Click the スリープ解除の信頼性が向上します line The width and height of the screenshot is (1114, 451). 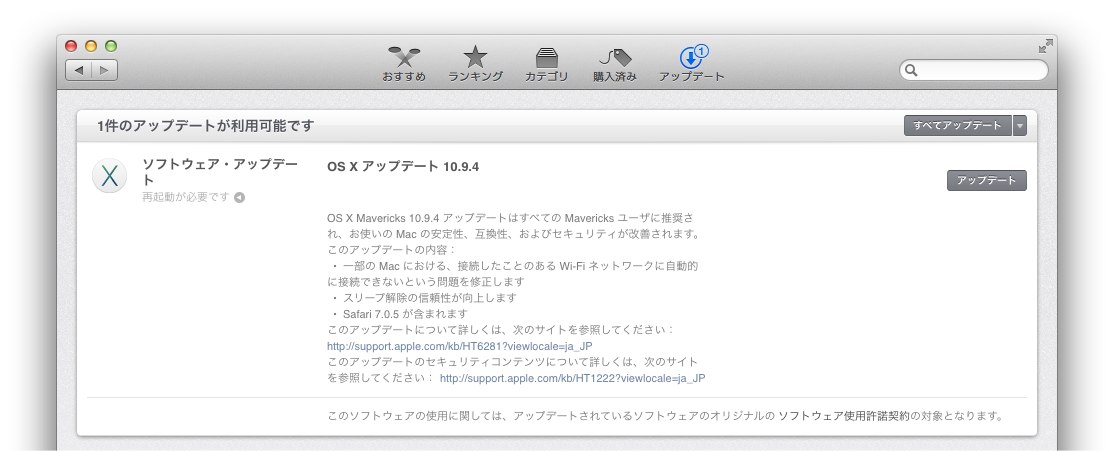(x=429, y=298)
